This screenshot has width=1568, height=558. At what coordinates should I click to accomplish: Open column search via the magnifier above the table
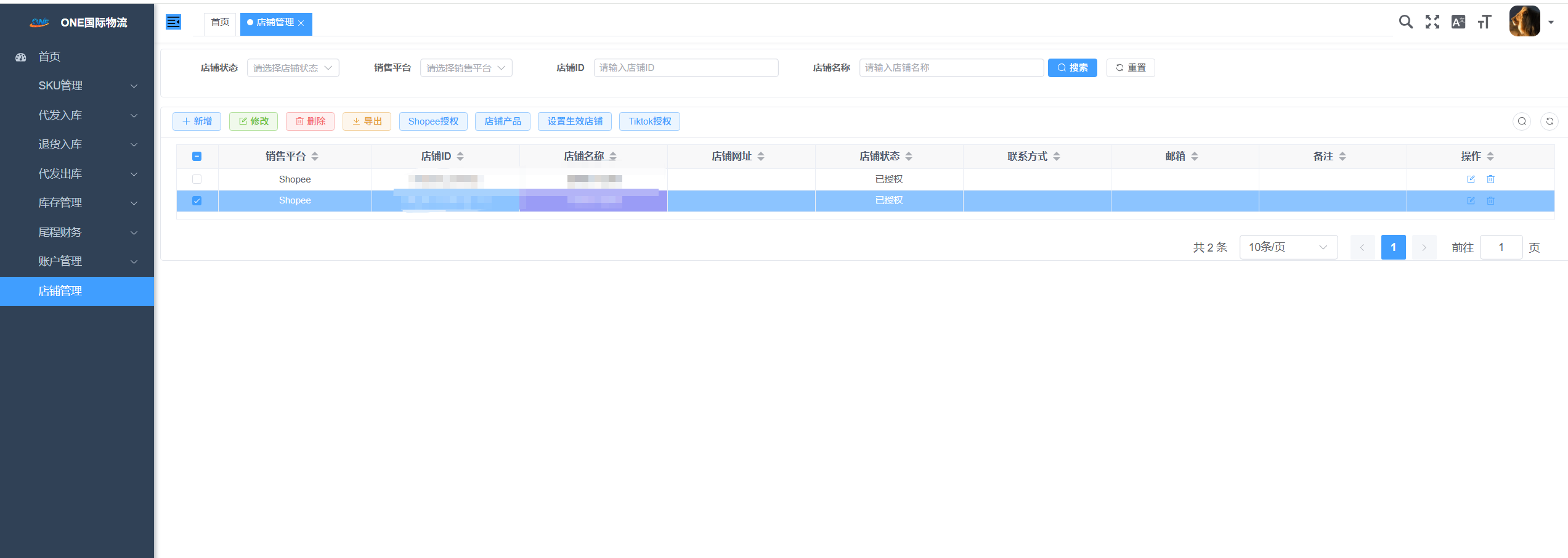tap(1522, 121)
